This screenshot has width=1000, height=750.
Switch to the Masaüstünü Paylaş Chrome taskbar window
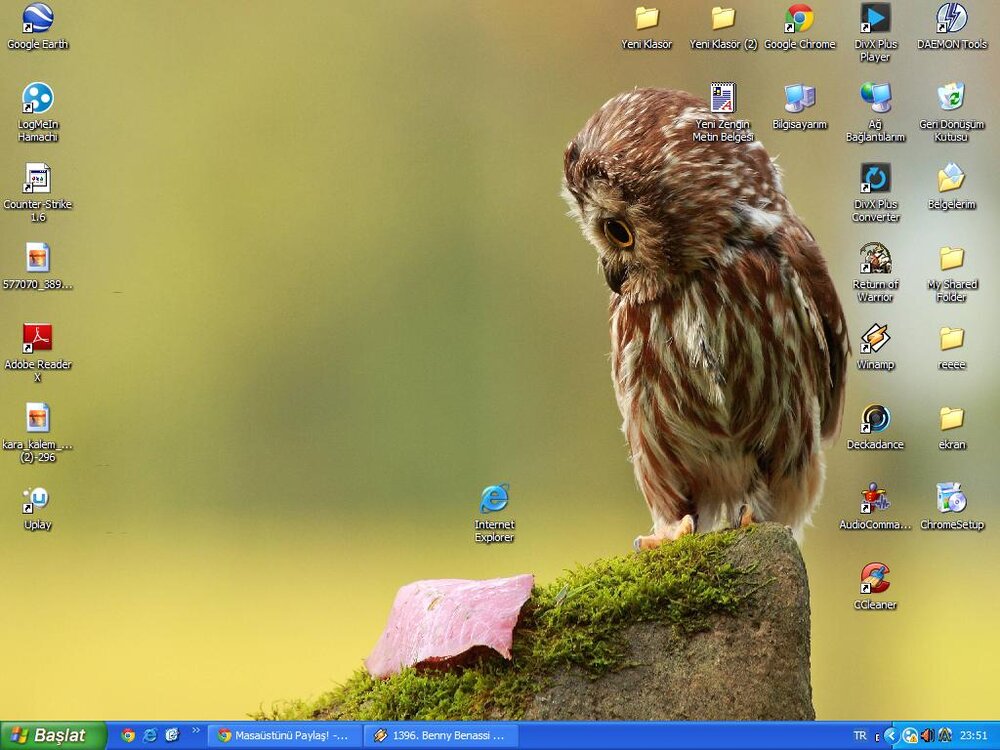coord(284,736)
